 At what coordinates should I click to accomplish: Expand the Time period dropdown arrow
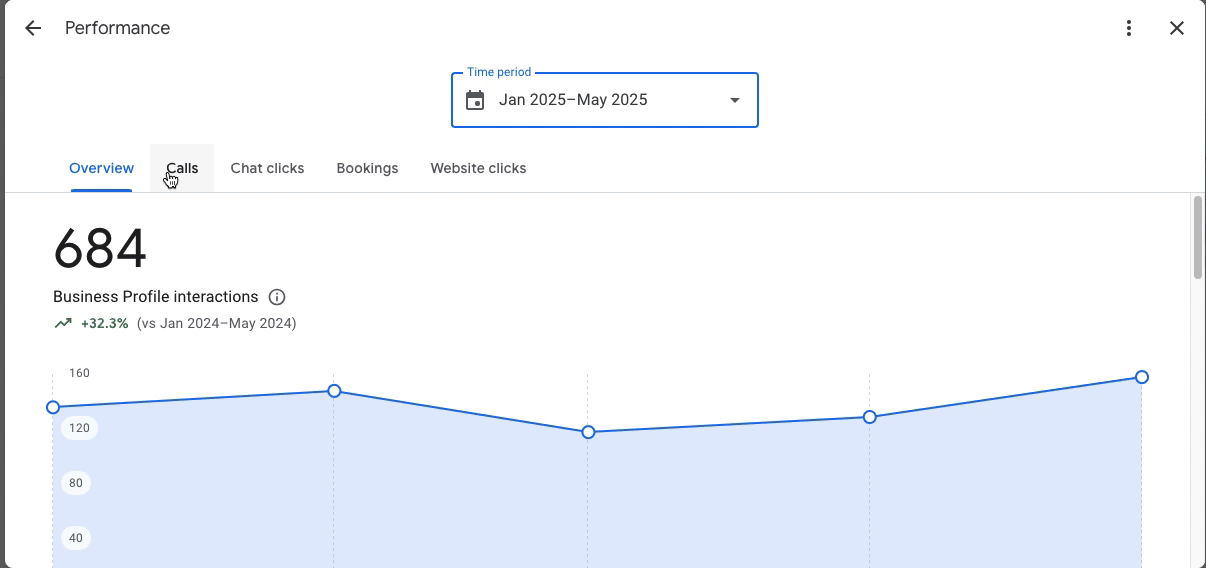pos(735,100)
